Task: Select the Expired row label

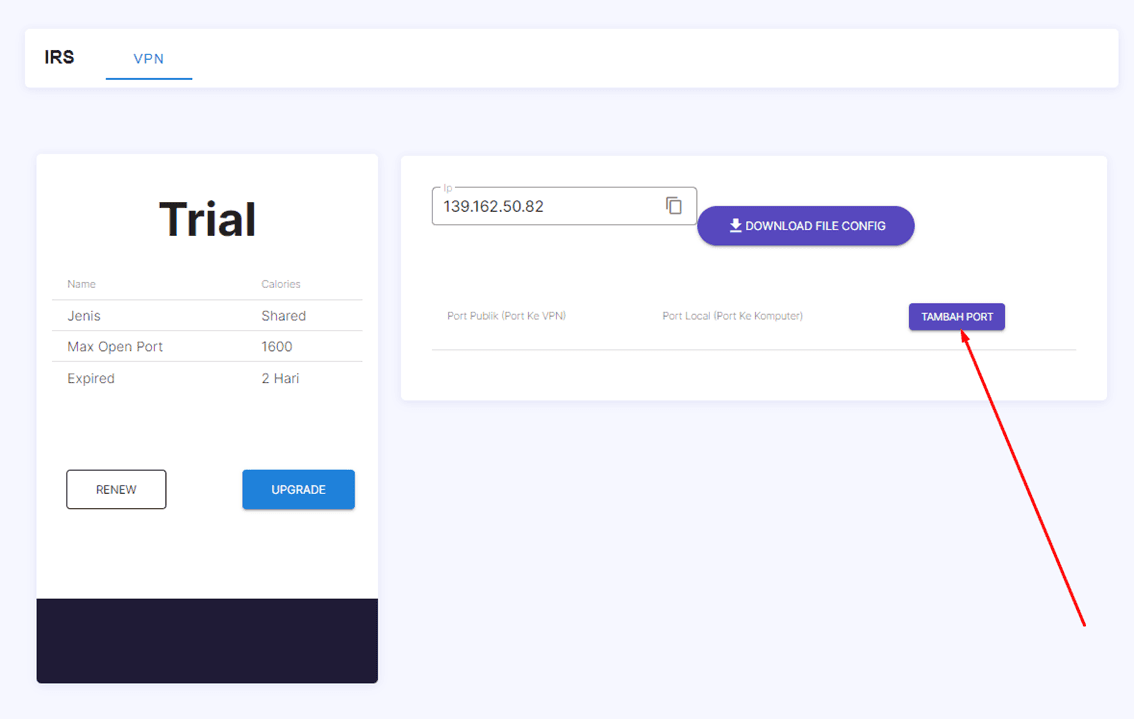Action: click(x=91, y=379)
